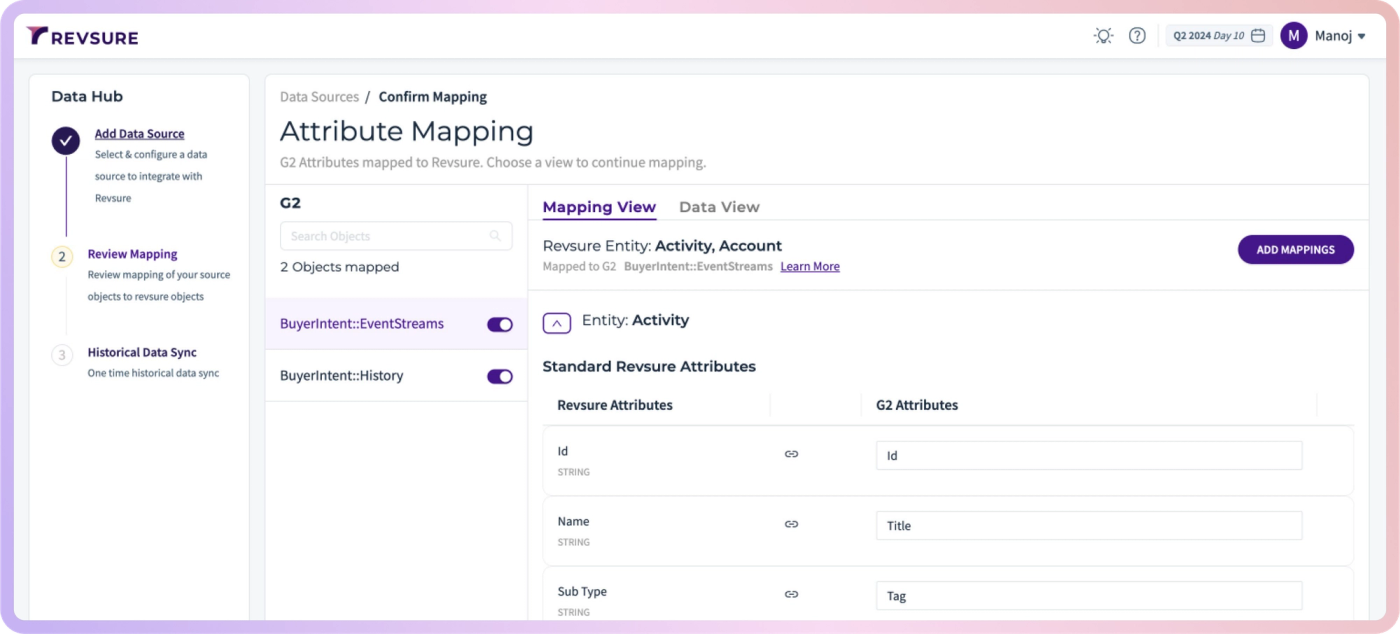The height and width of the screenshot is (634, 1400).
Task: Collapse the Entity: Activity section
Action: [x=557, y=322]
